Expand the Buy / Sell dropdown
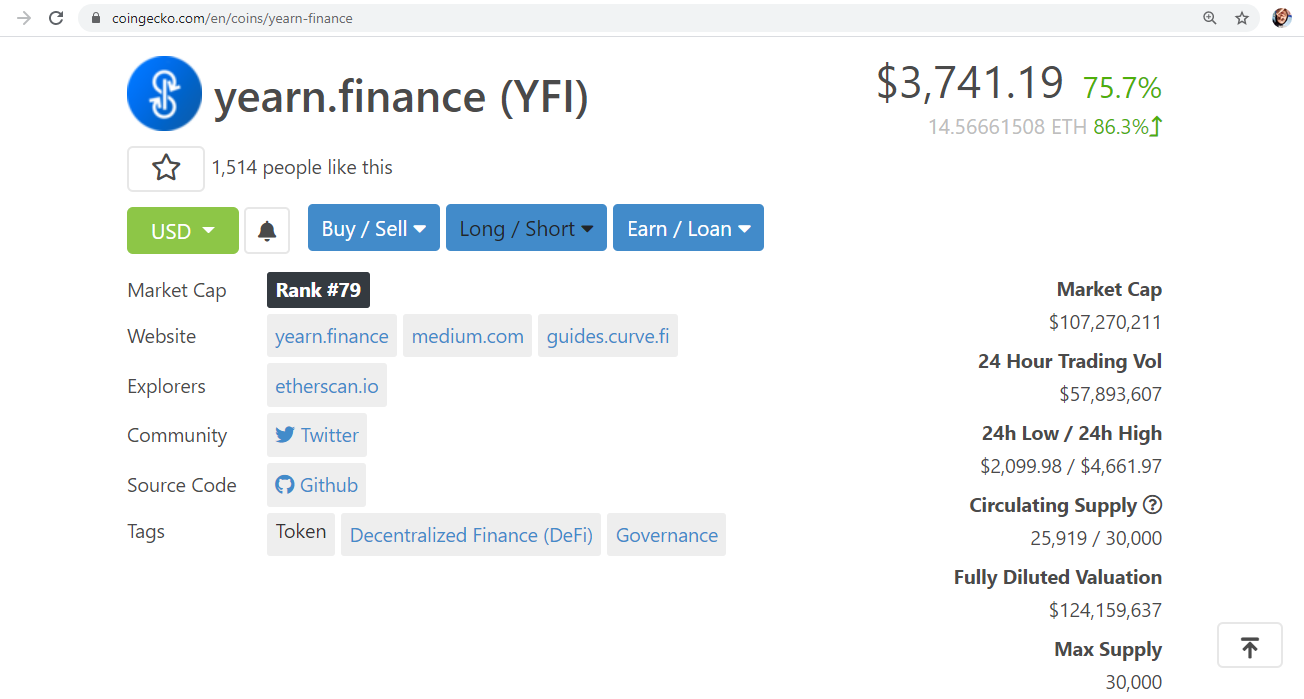 pyautogui.click(x=374, y=228)
